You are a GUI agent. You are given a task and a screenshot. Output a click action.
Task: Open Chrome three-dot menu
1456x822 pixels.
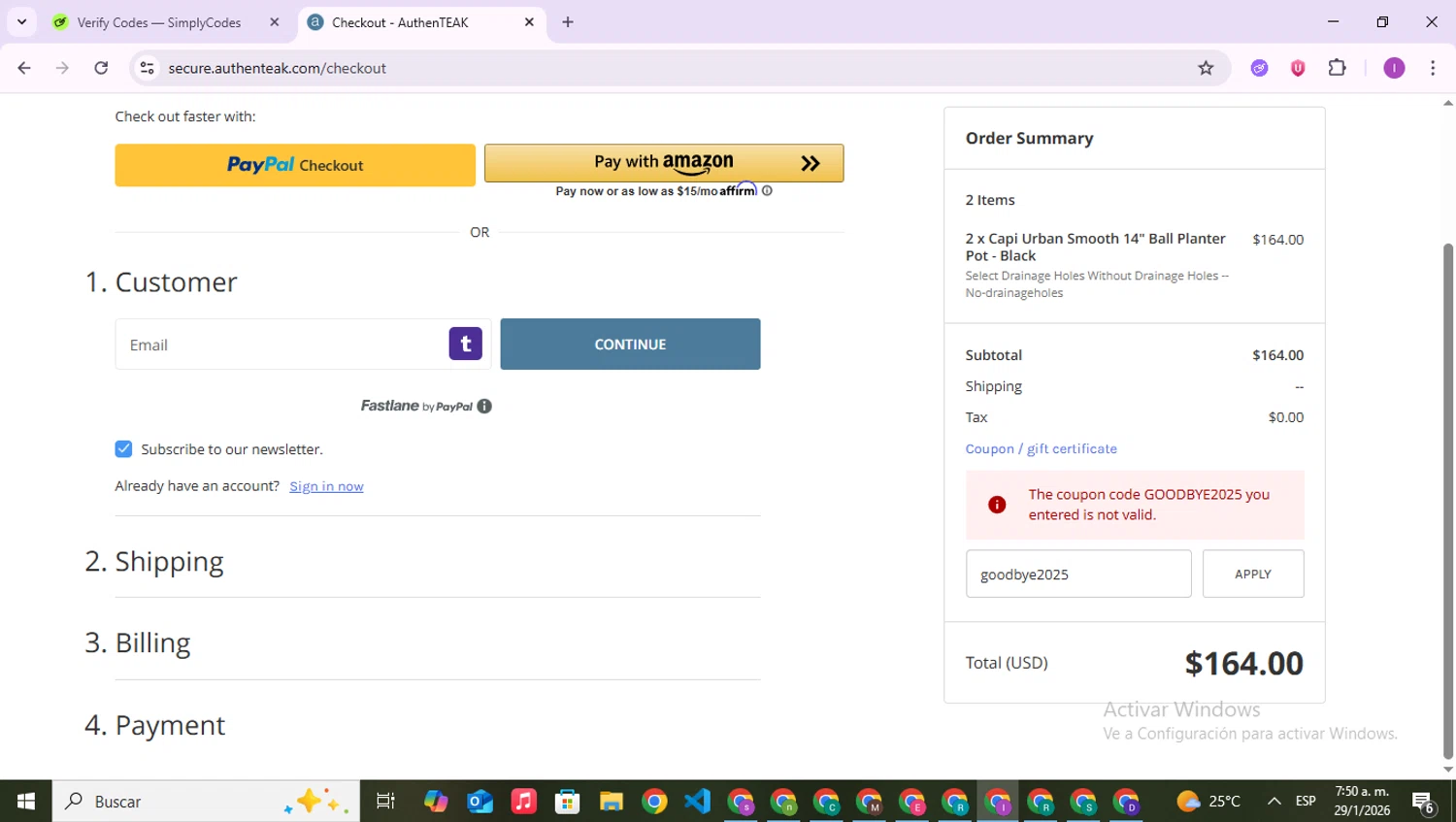pos(1433,68)
